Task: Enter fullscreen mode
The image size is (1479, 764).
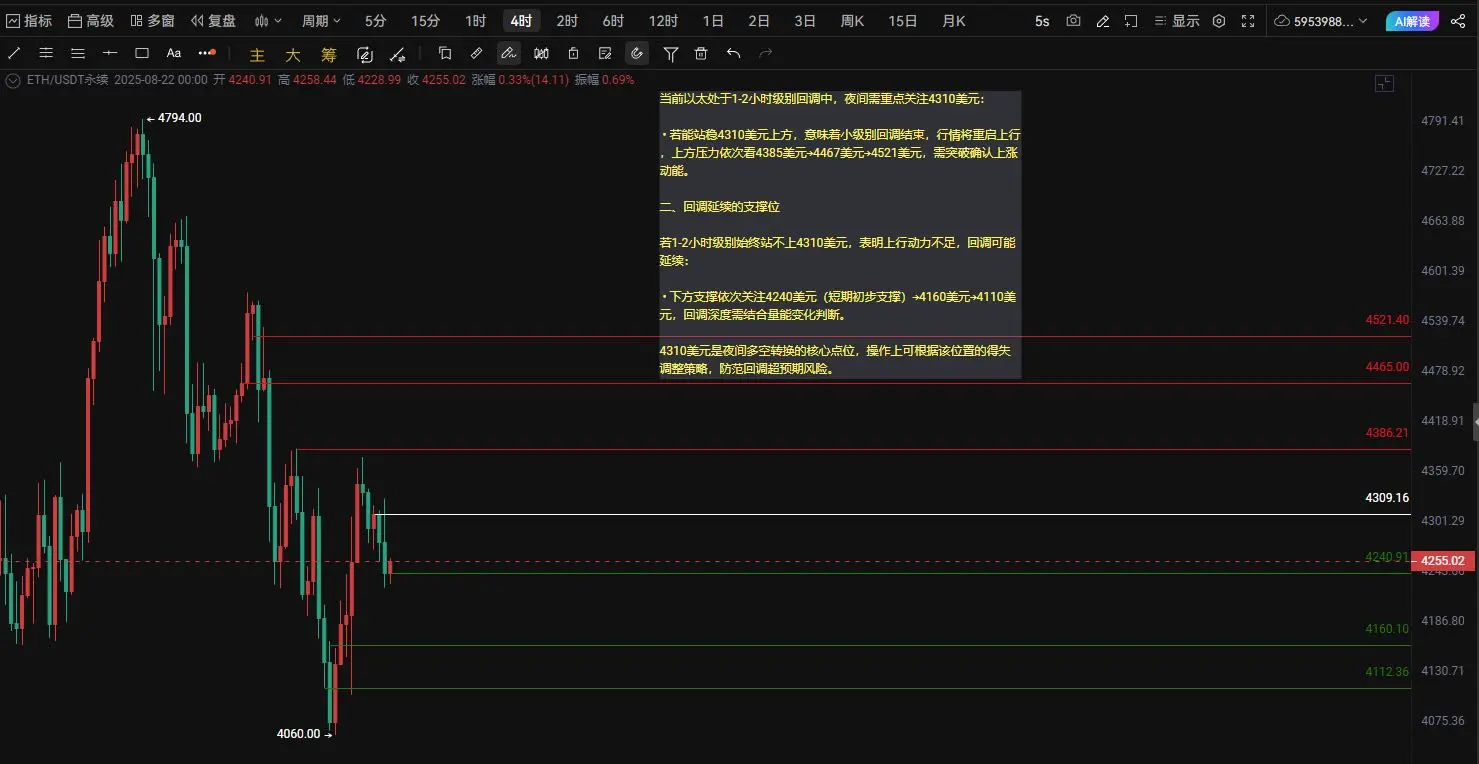Action: pyautogui.click(x=1247, y=20)
